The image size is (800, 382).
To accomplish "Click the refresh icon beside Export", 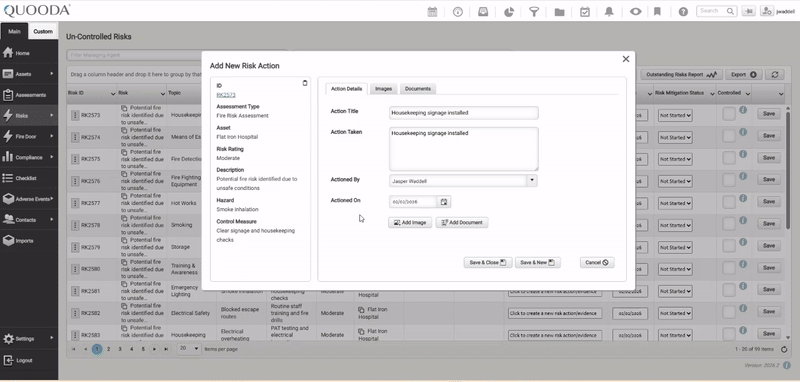I will [774, 74].
